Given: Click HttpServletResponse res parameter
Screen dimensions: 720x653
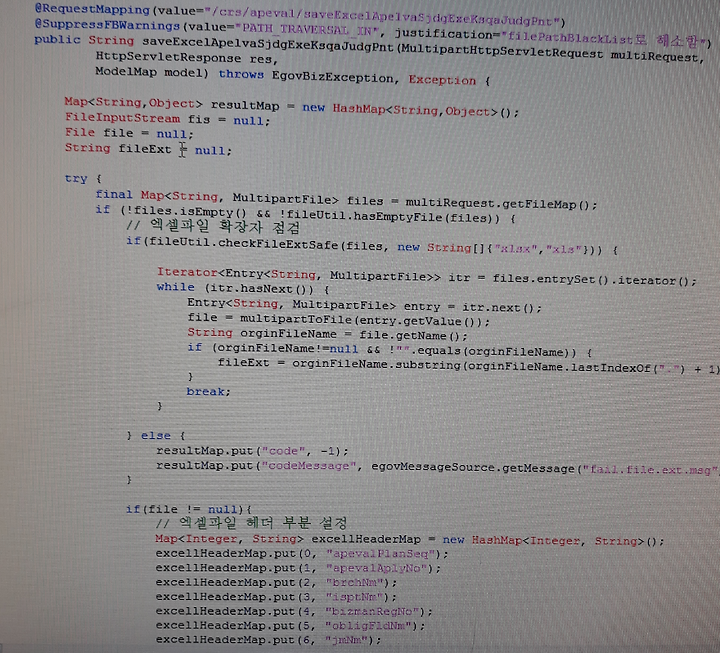Looking at the screenshot, I should pos(186,58).
